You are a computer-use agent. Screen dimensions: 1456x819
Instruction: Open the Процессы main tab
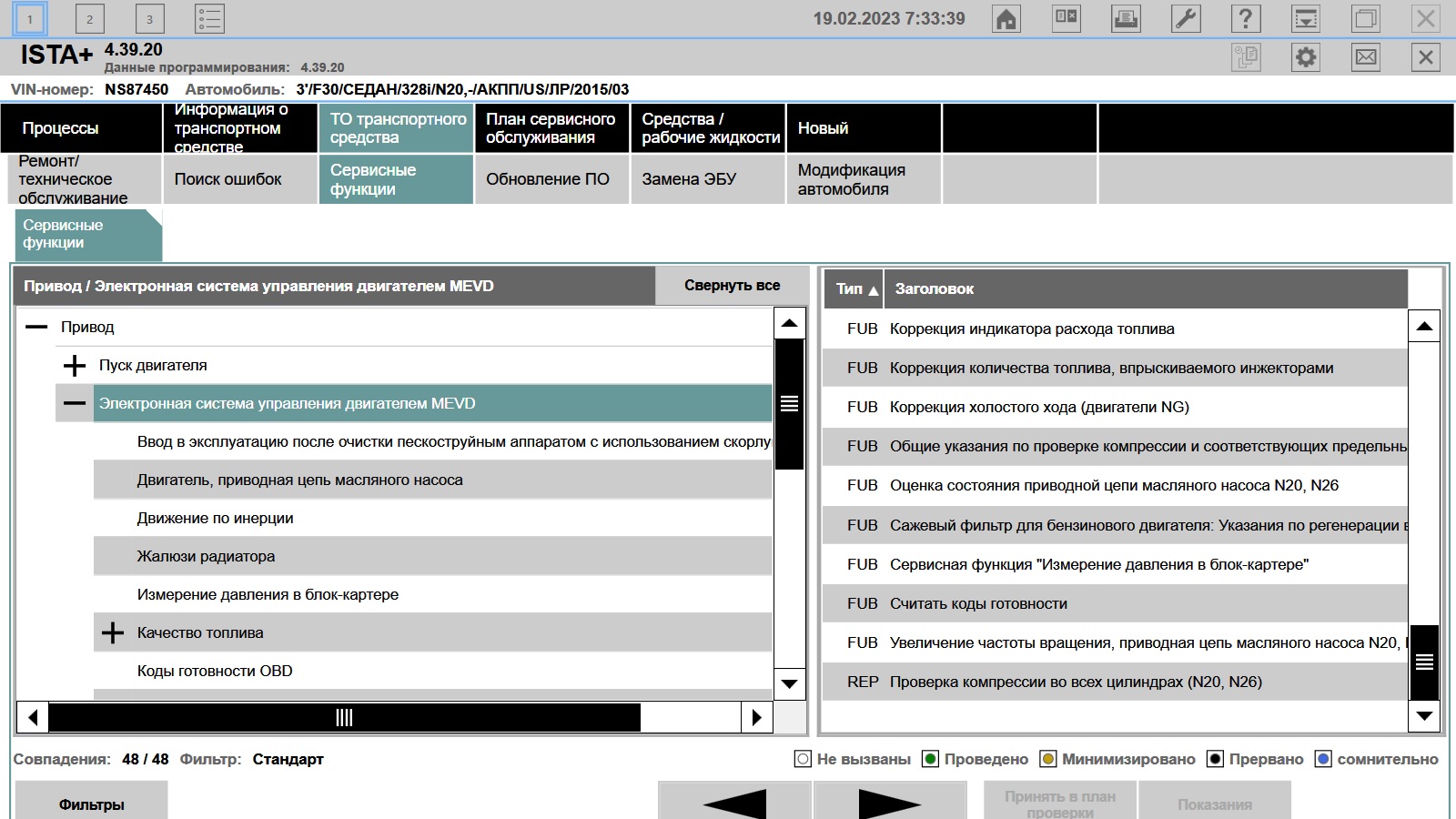pyautogui.click(x=81, y=128)
